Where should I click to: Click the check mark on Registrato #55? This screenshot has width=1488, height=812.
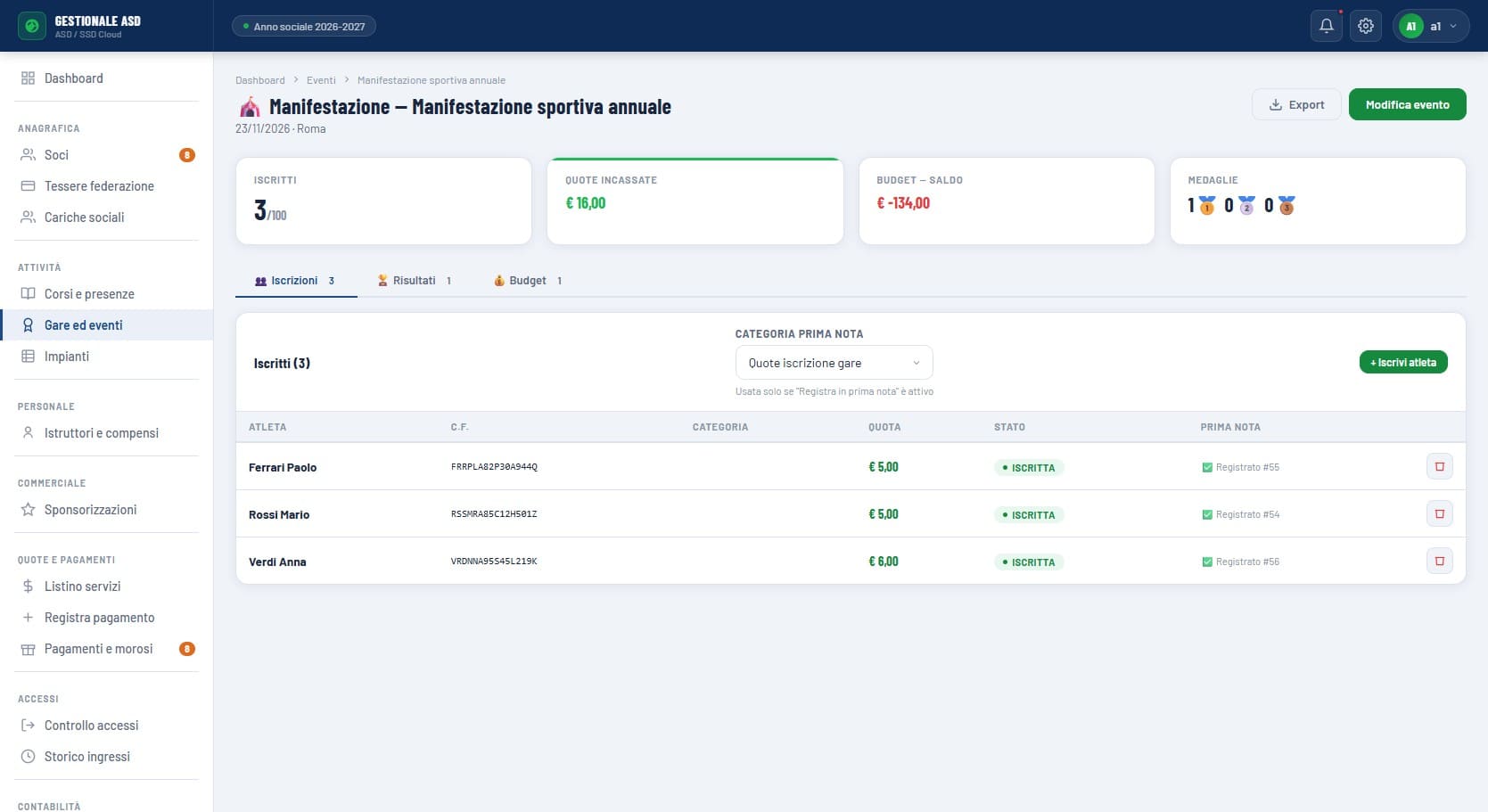[1207, 467]
